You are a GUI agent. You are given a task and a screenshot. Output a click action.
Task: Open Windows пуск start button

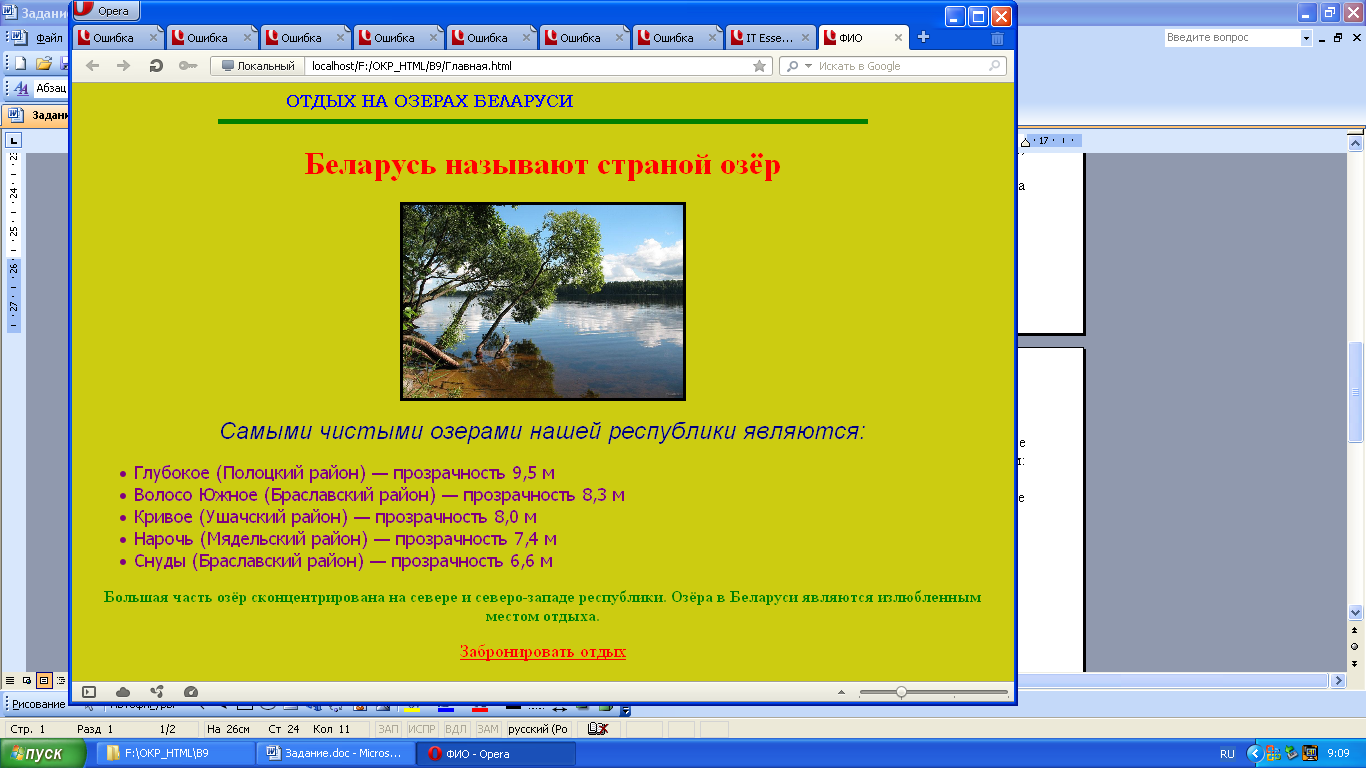tap(43, 753)
